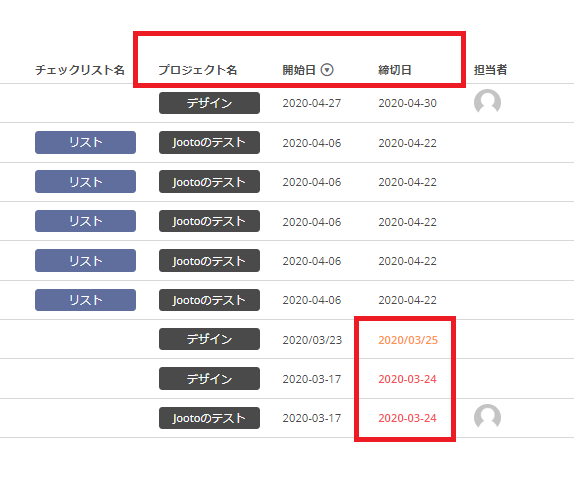Select the プロジェクト名 column header
The image size is (574, 502).
[198, 70]
